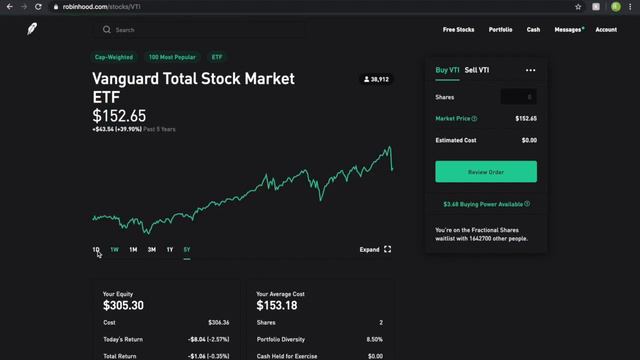The height and width of the screenshot is (360, 640).
Task: Click the Expand chart label
Action: 369,249
